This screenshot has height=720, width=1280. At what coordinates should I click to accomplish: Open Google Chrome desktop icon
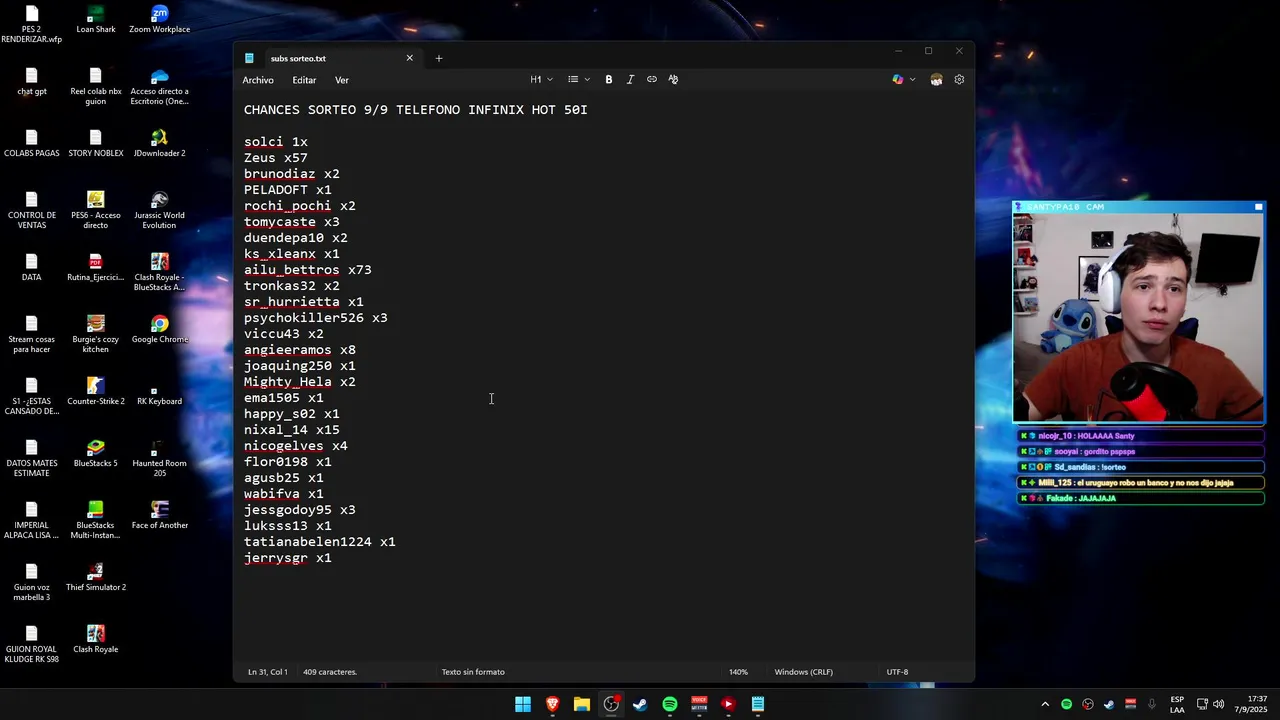click(x=159, y=330)
